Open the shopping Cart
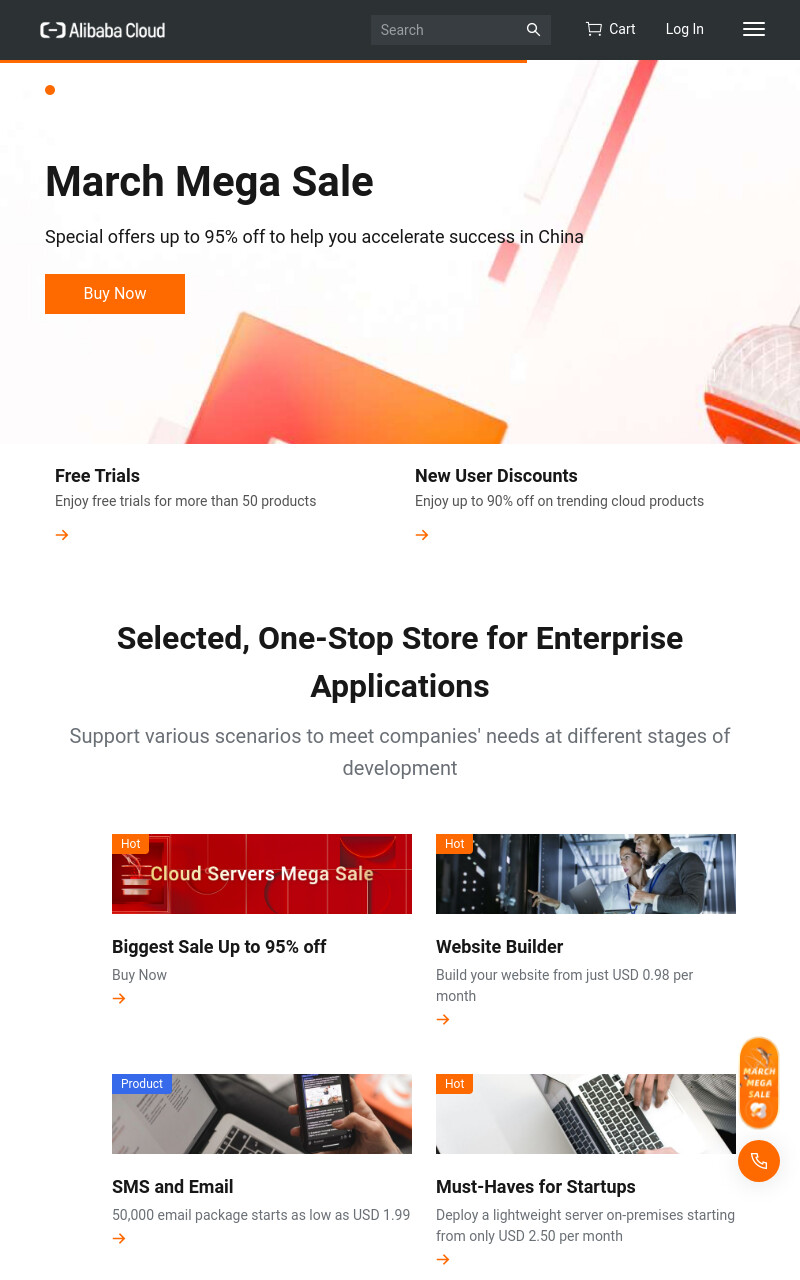 coord(610,29)
